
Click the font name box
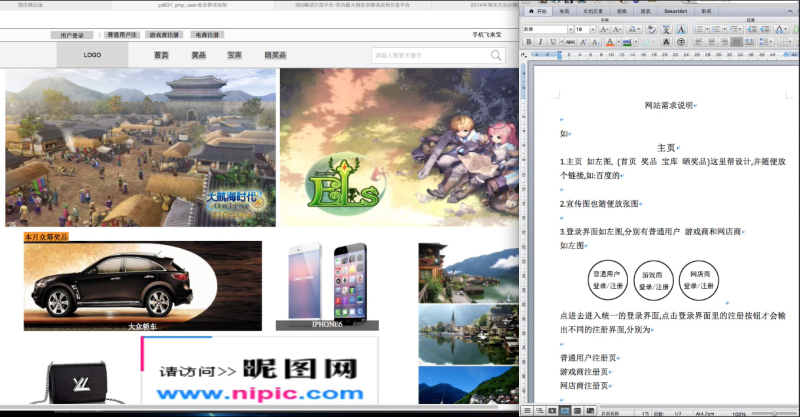[x=545, y=29]
